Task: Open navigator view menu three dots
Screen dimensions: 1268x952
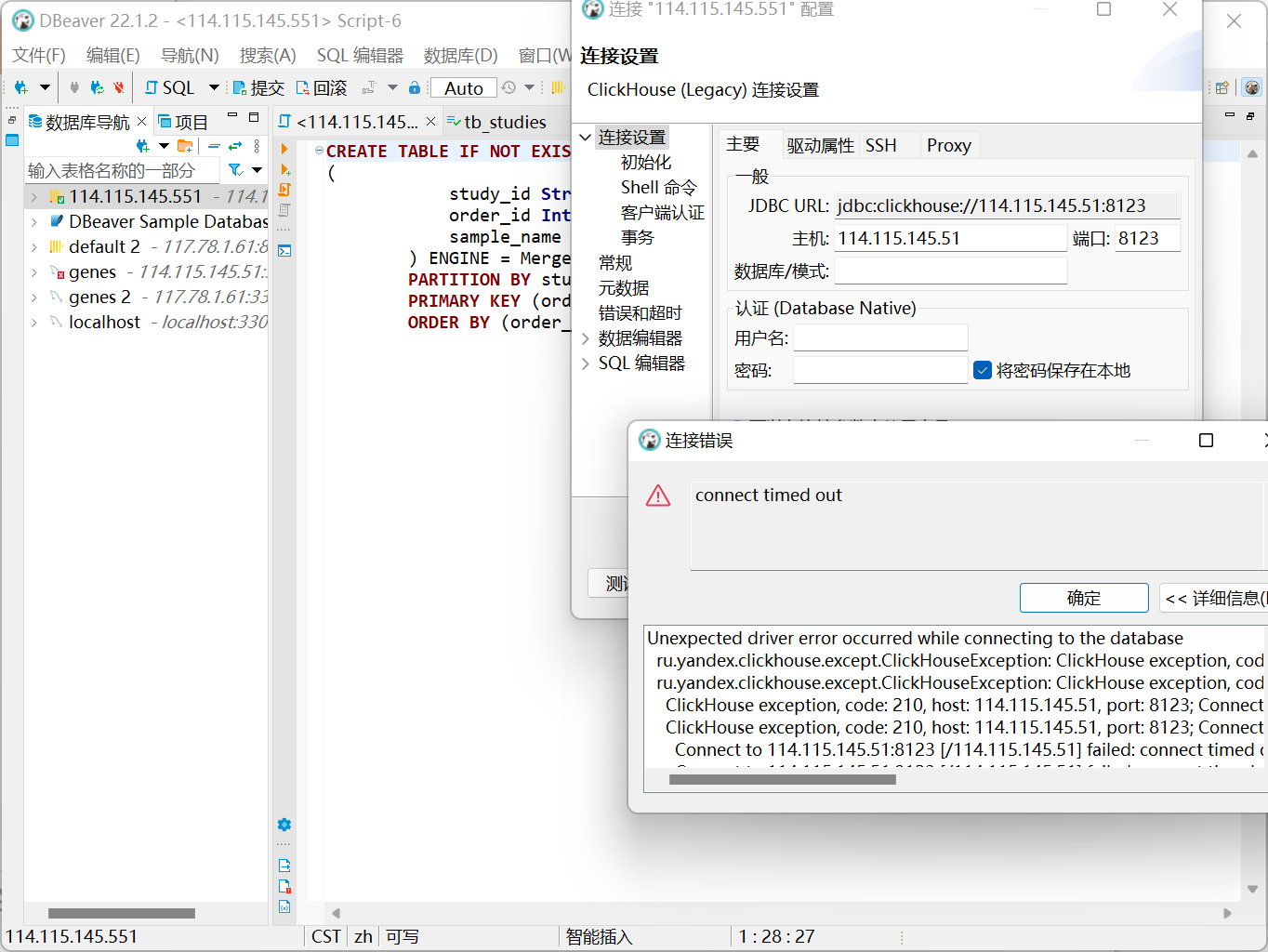Action: [x=257, y=146]
